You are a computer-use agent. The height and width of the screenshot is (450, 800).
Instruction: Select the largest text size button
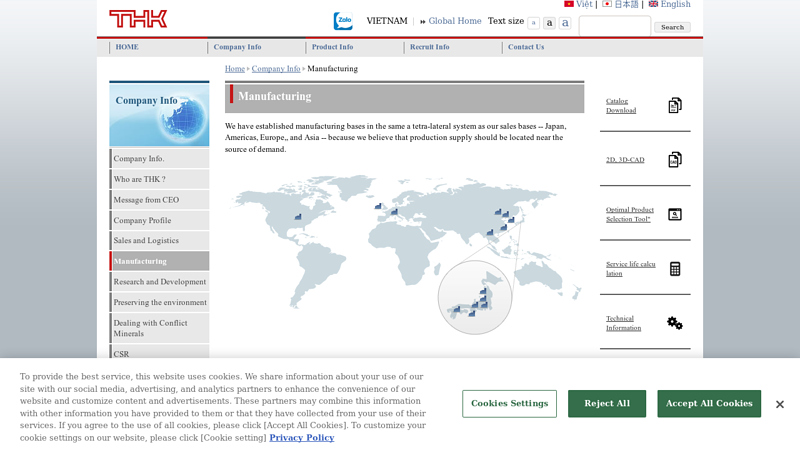click(x=565, y=23)
